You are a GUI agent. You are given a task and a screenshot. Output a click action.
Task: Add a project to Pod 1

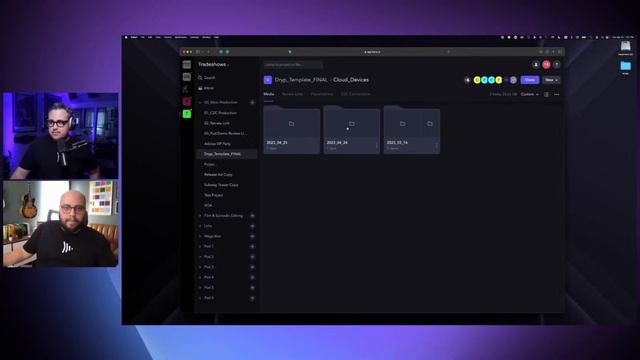pyautogui.click(x=252, y=247)
